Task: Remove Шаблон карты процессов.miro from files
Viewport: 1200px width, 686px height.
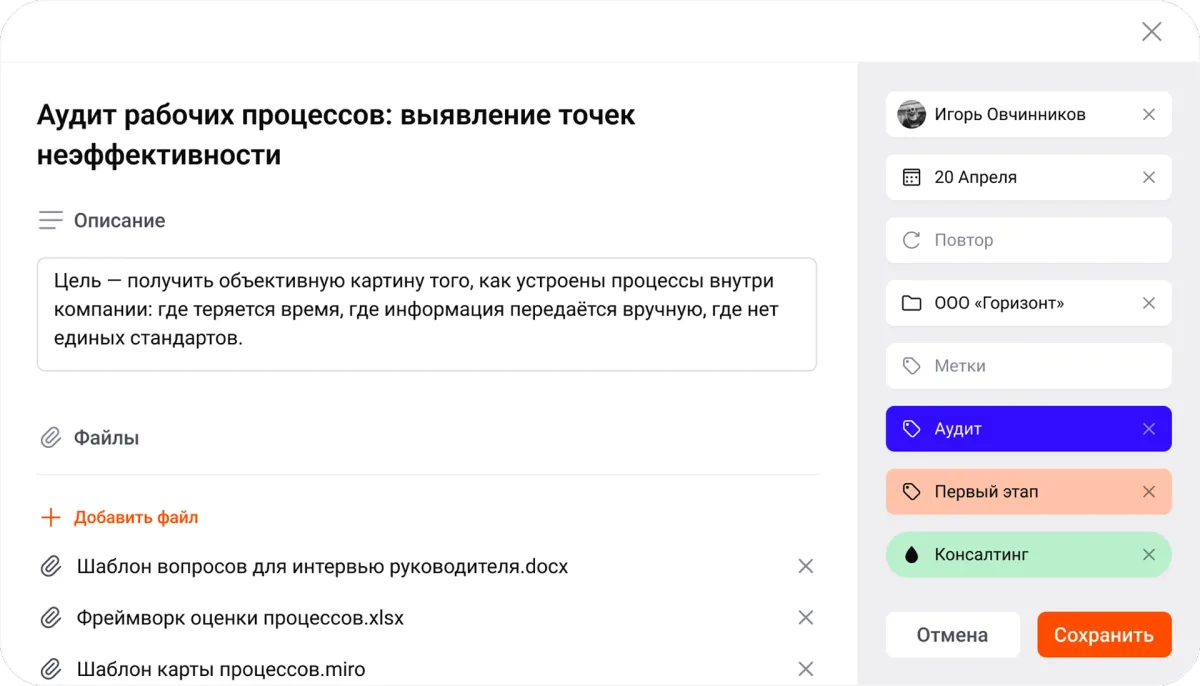Action: [806, 668]
